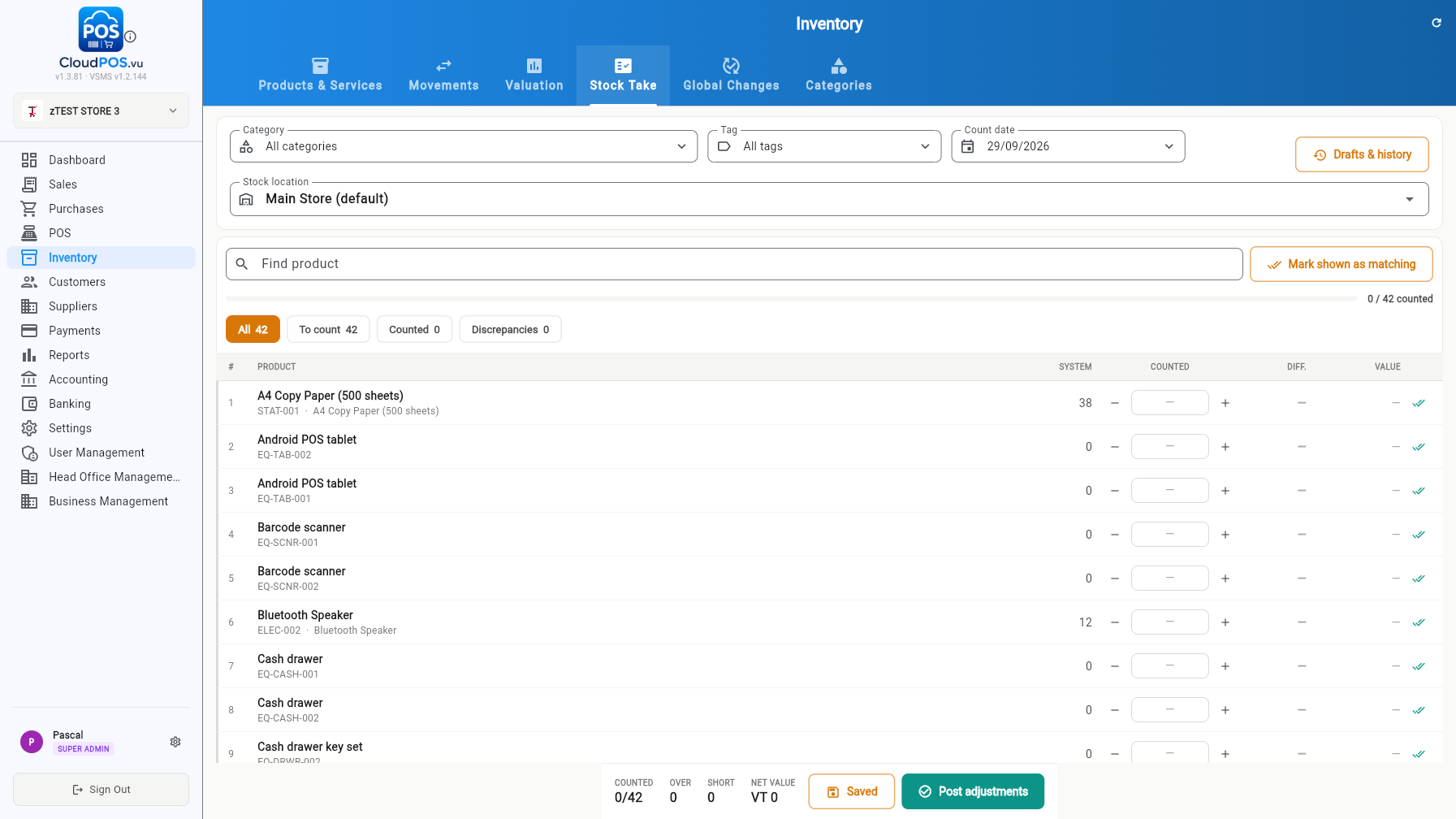Click the Sign Out button
Screen dimensions: 1456x819
click(101, 789)
